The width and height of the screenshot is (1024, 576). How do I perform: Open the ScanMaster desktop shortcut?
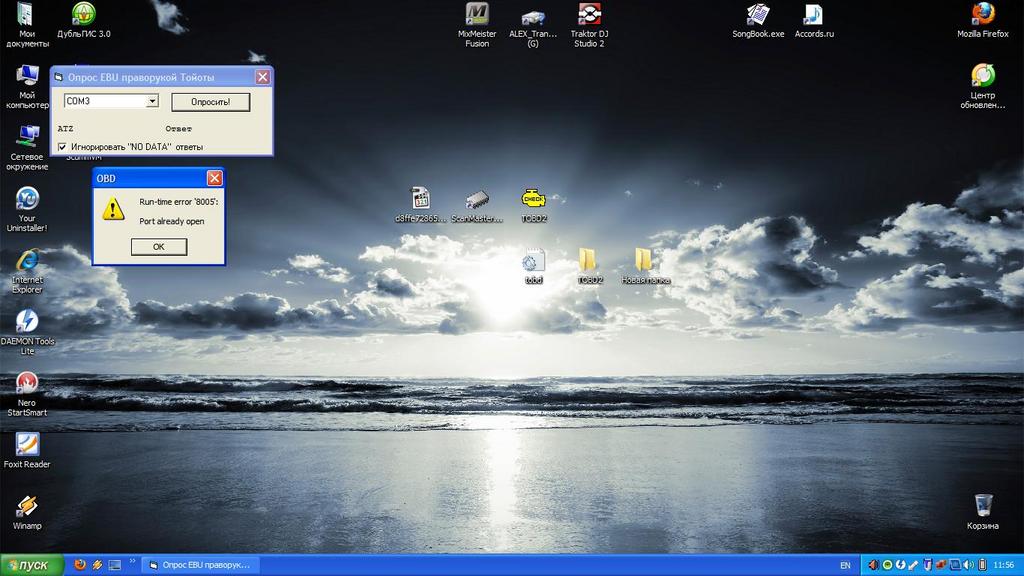click(x=477, y=199)
